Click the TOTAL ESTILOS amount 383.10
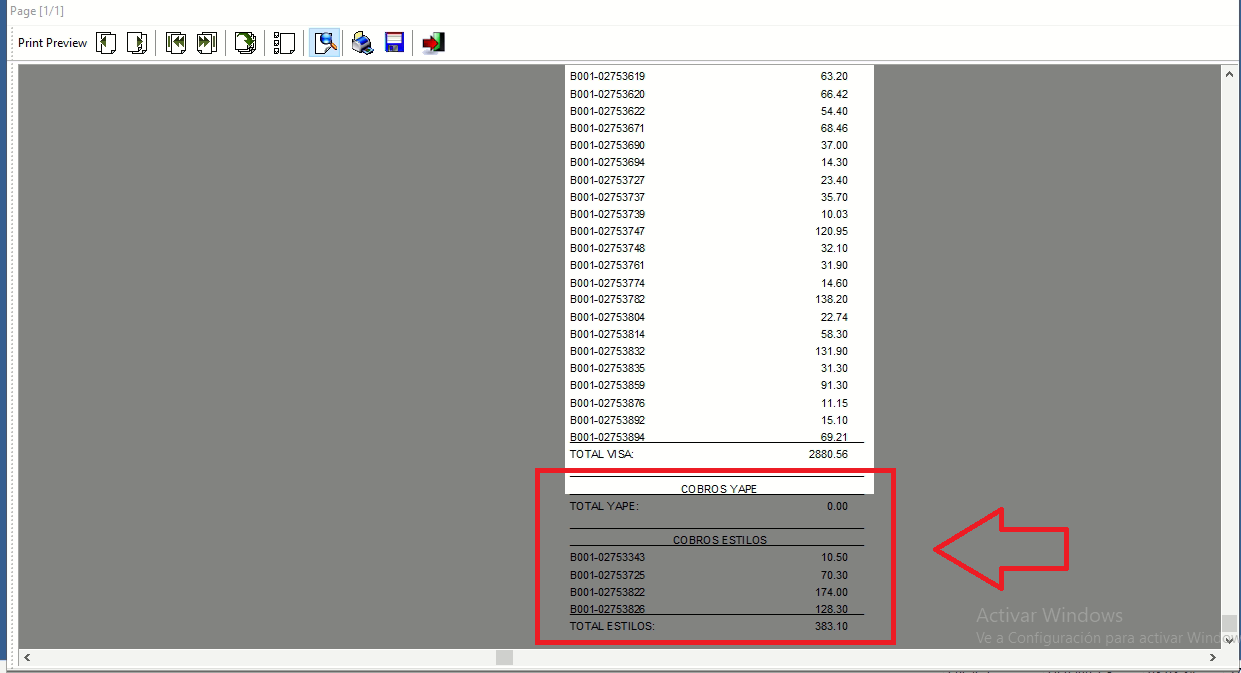This screenshot has width=1241, height=673. [x=831, y=626]
